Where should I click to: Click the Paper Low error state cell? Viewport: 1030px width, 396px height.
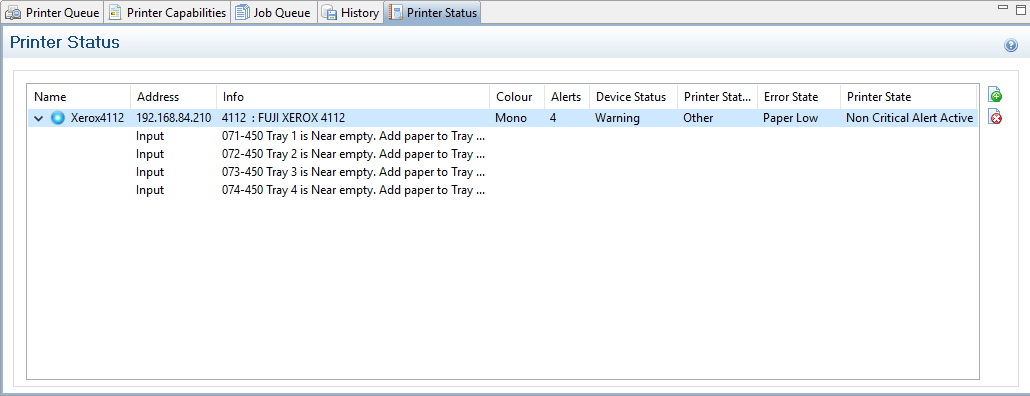tap(790, 118)
